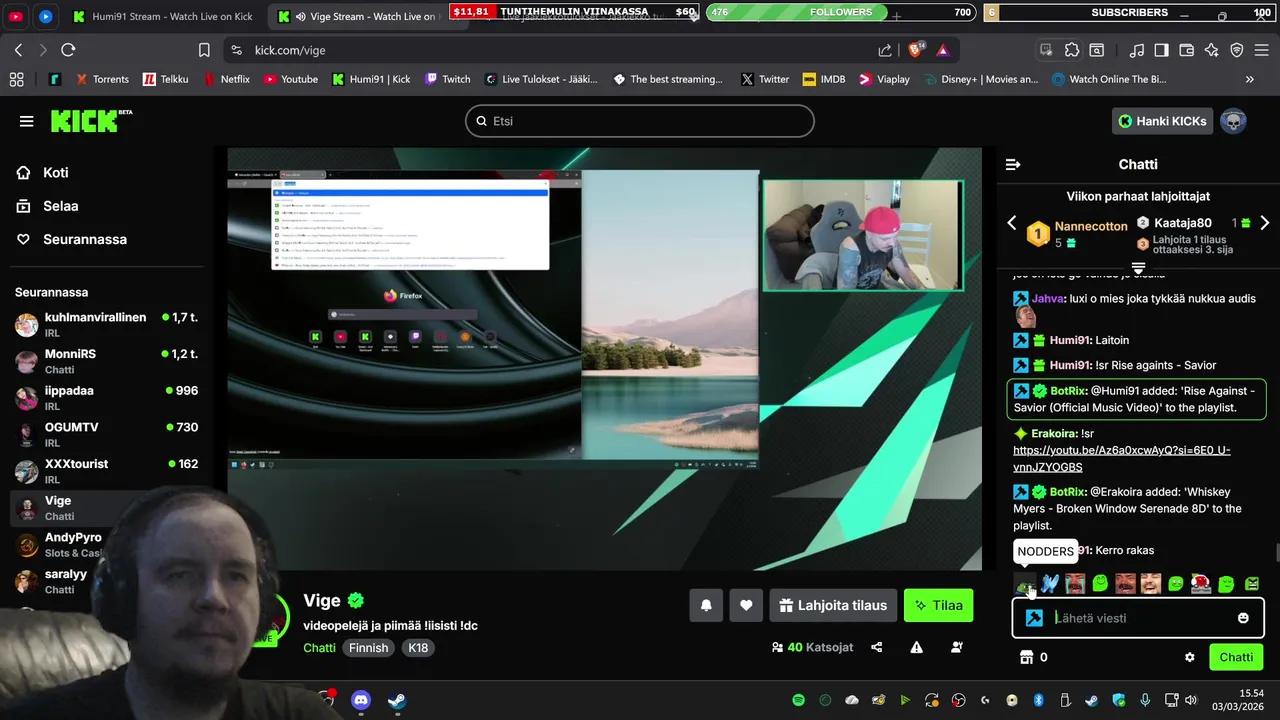The width and height of the screenshot is (1280, 720).
Task: Click the Chatti category link under Vige
Action: pos(319,648)
